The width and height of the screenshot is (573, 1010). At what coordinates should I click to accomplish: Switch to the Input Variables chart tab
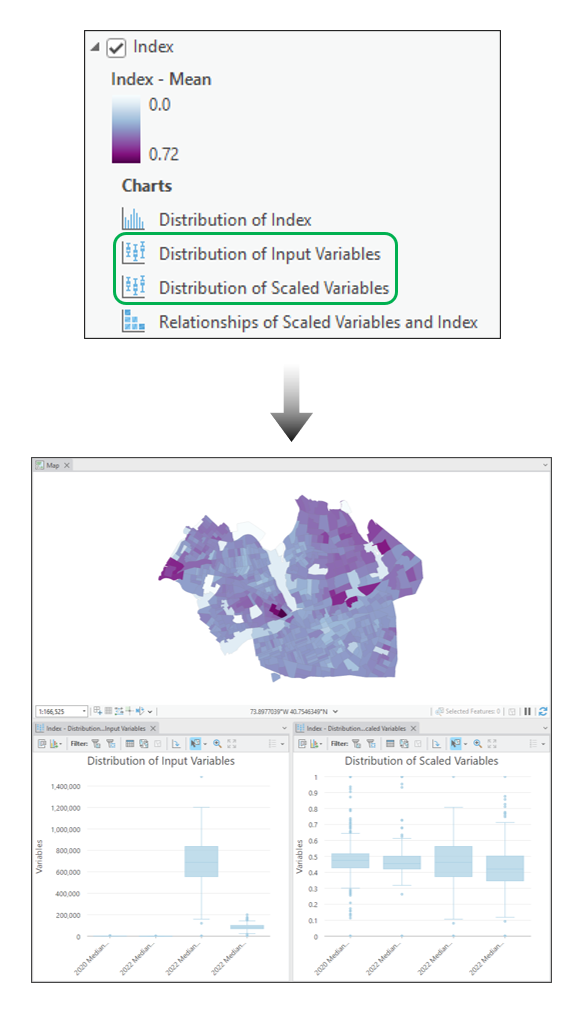pyautogui.click(x=95, y=728)
